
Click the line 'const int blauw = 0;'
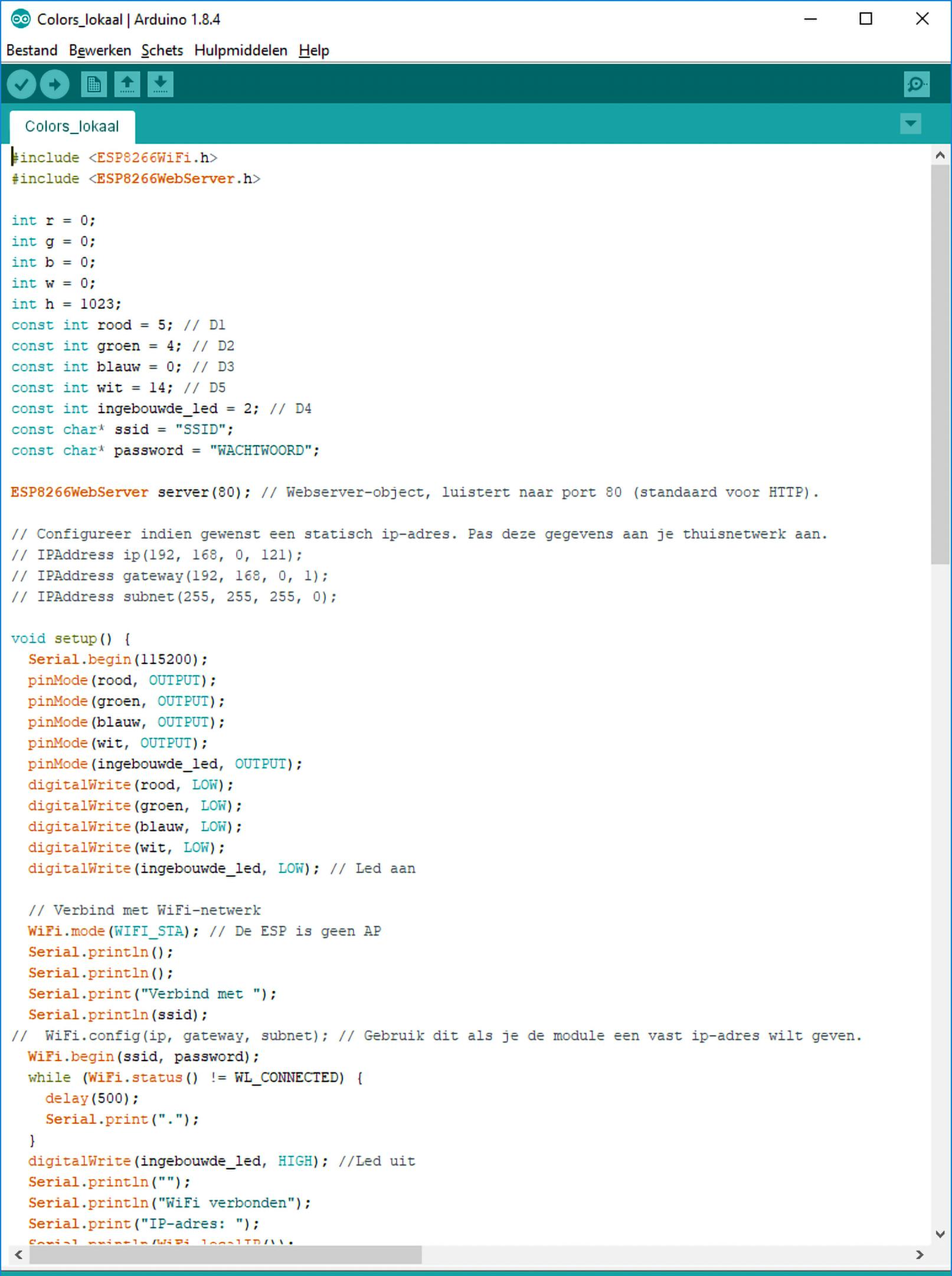point(123,367)
